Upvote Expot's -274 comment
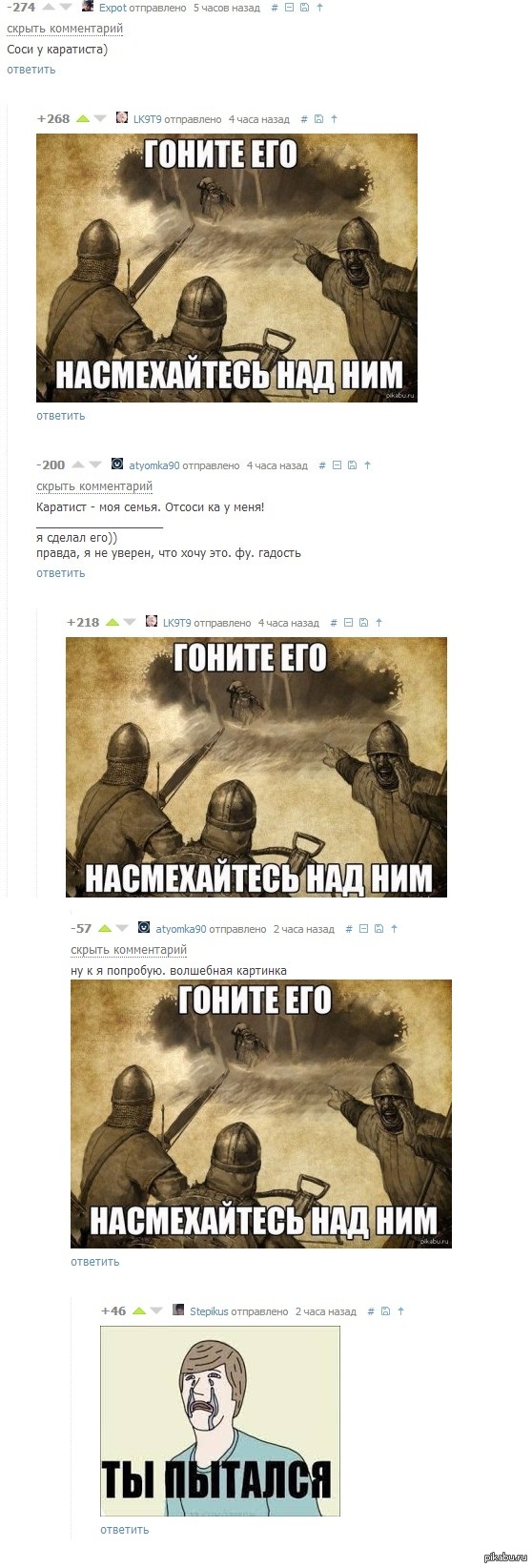Viewport: 532px width, 1568px height. click(x=48, y=7)
